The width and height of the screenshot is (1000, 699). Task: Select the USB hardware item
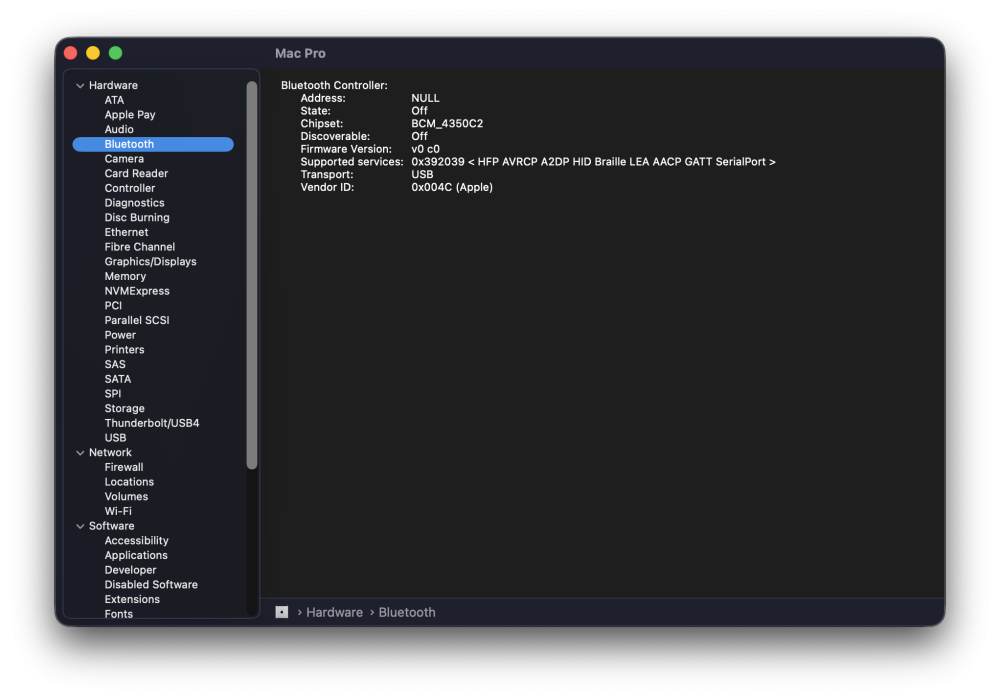coord(115,438)
